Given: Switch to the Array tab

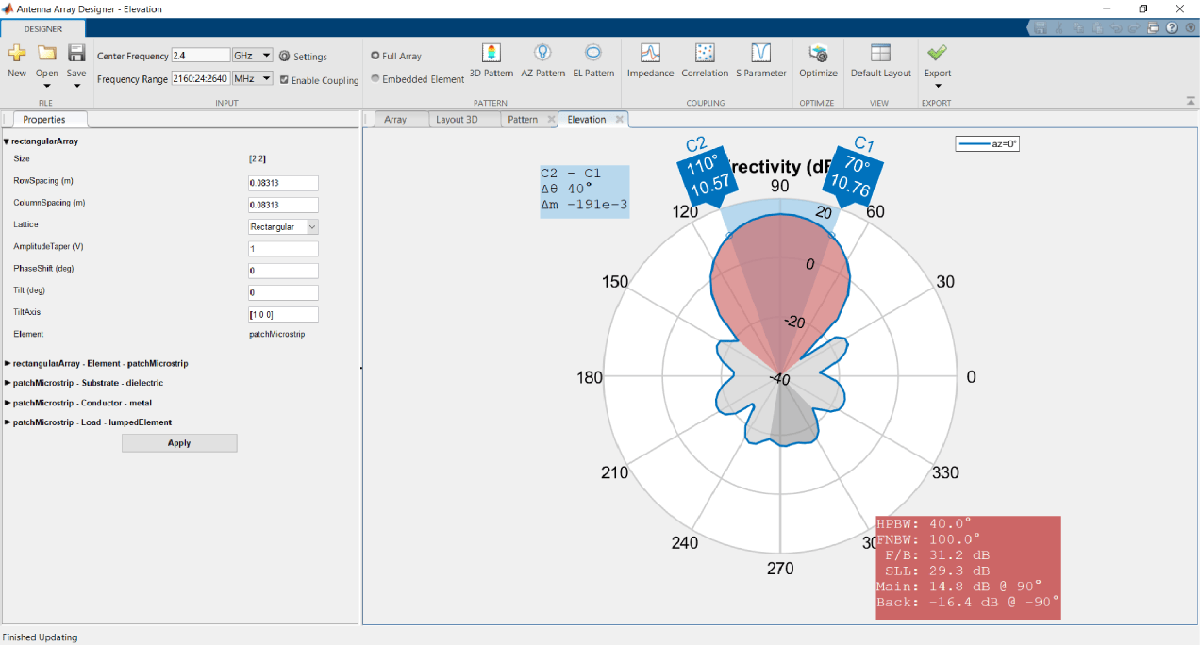Looking at the screenshot, I should click(x=396, y=119).
